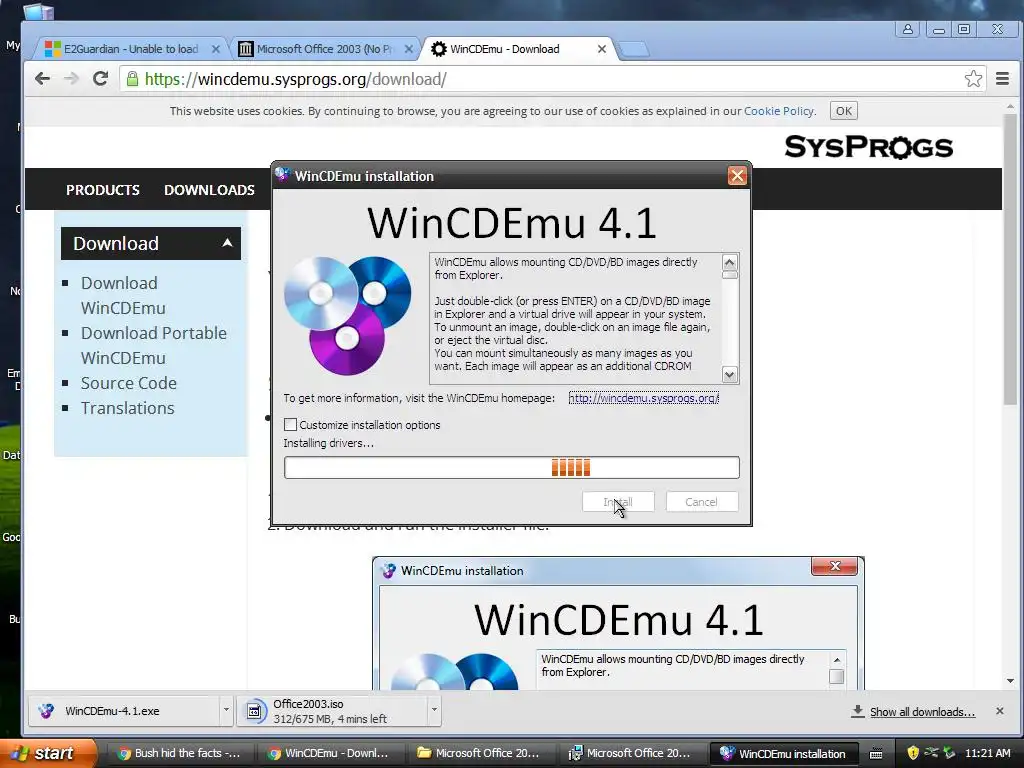Open the Windows Start menu
1024x768 pixels.
(x=49, y=753)
